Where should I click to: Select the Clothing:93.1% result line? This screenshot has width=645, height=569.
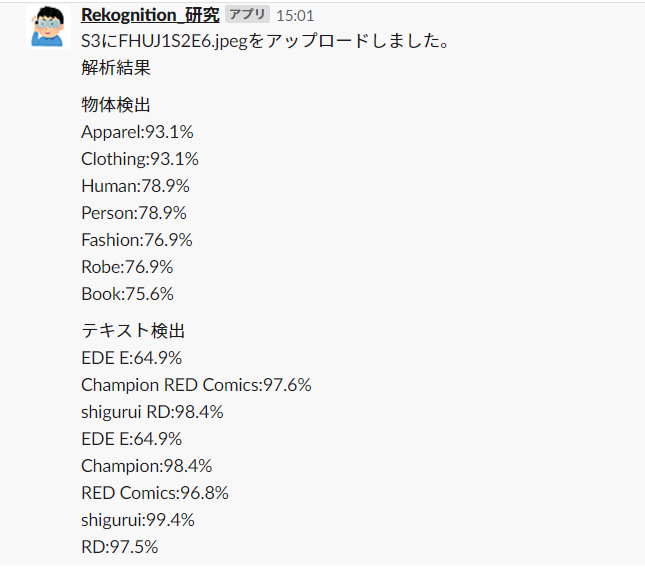click(x=140, y=158)
